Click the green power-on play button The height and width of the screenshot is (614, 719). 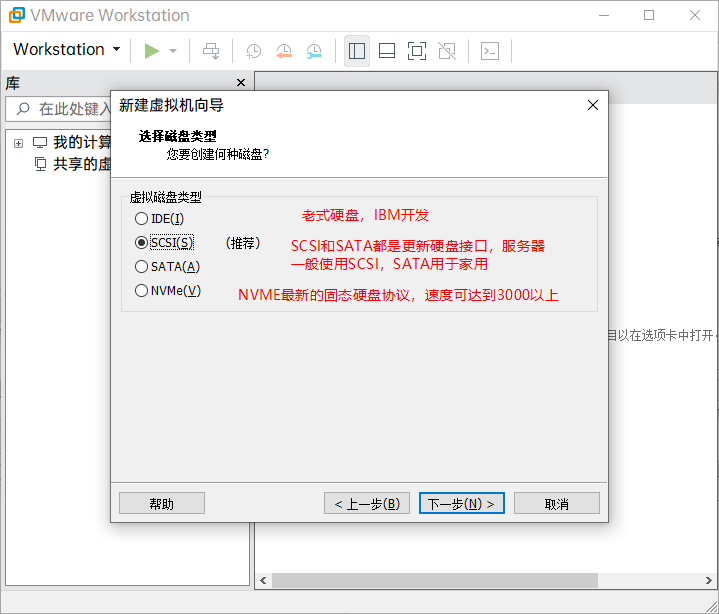pos(152,50)
